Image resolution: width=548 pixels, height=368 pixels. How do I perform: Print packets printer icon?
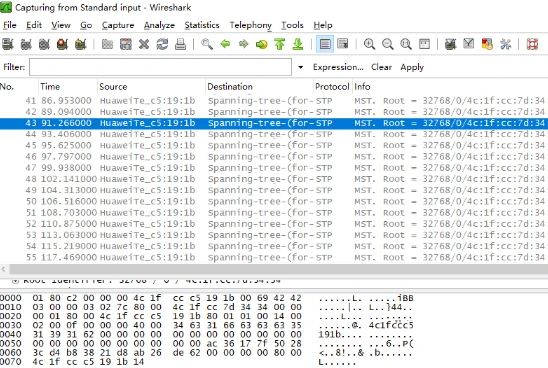[180, 44]
